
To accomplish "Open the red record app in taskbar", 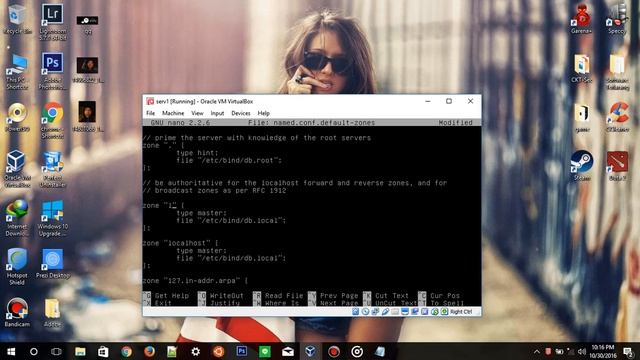I will 334,351.
